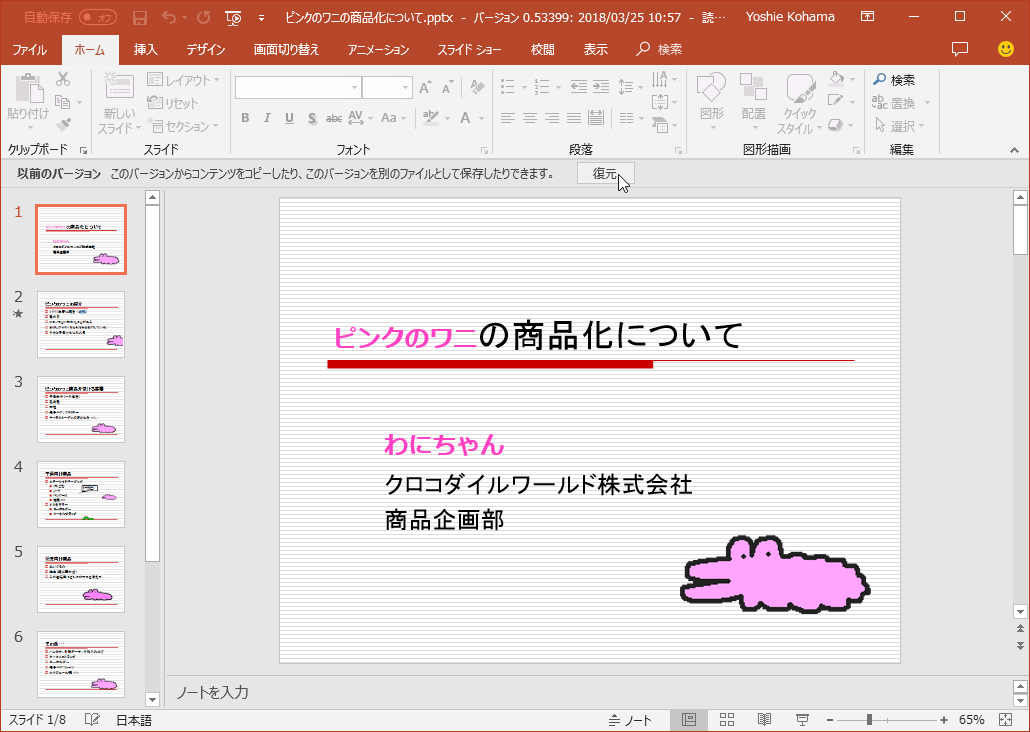Click 日本語 language in status bar
The image size is (1030, 732).
coord(134,720)
